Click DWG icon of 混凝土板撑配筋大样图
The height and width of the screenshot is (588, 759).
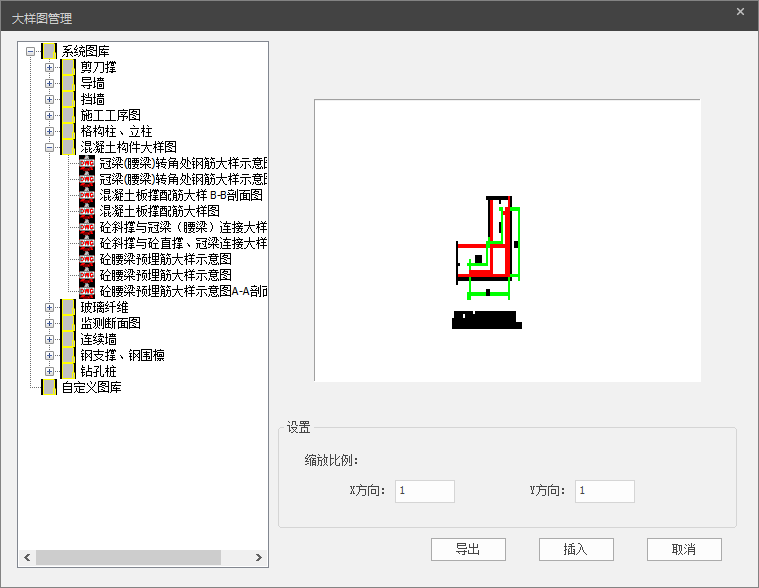[x=87, y=211]
